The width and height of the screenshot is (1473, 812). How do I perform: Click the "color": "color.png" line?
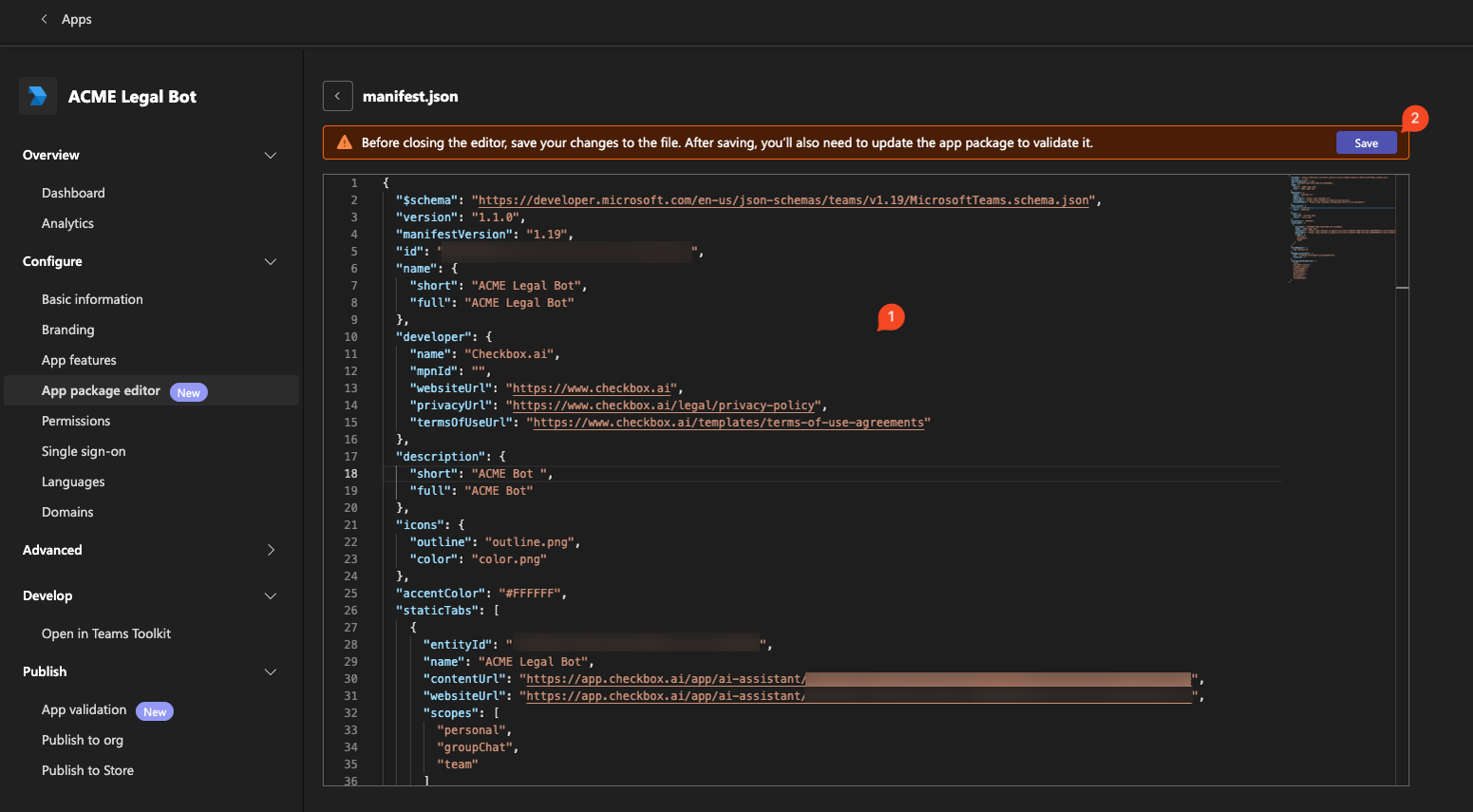pos(478,559)
